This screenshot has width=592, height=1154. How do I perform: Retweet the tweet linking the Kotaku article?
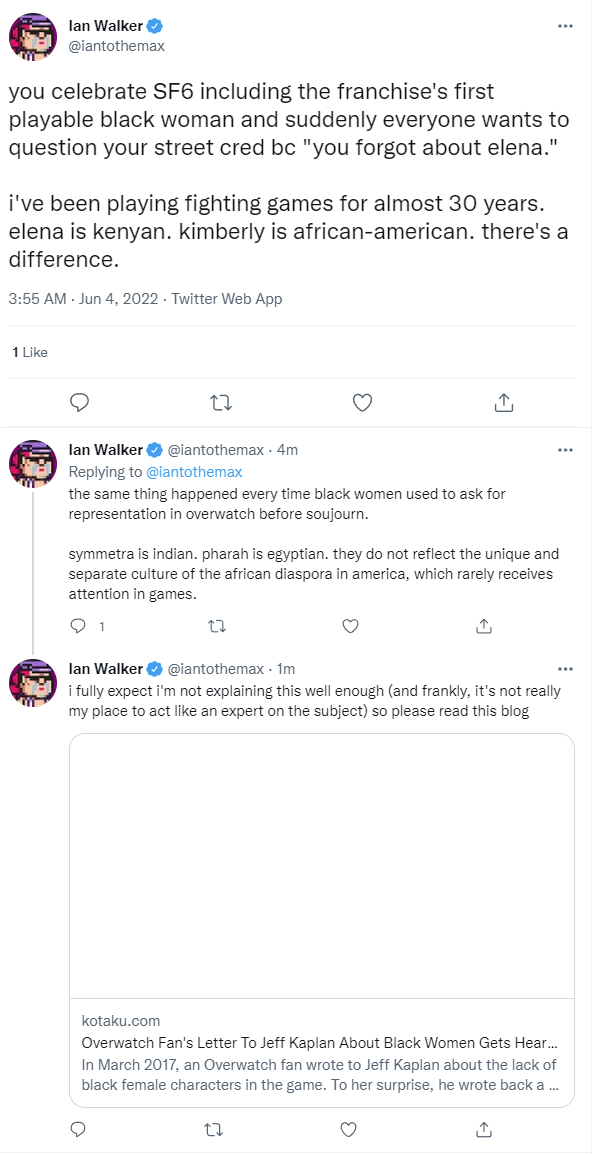216,1129
